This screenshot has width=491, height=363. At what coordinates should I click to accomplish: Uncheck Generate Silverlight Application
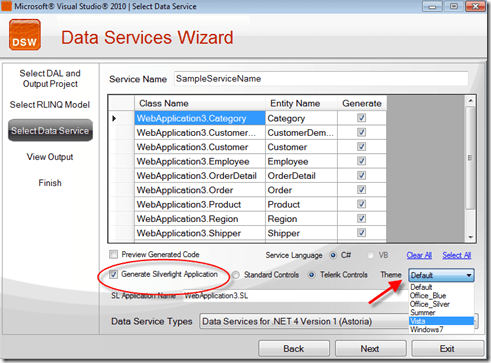click(114, 274)
